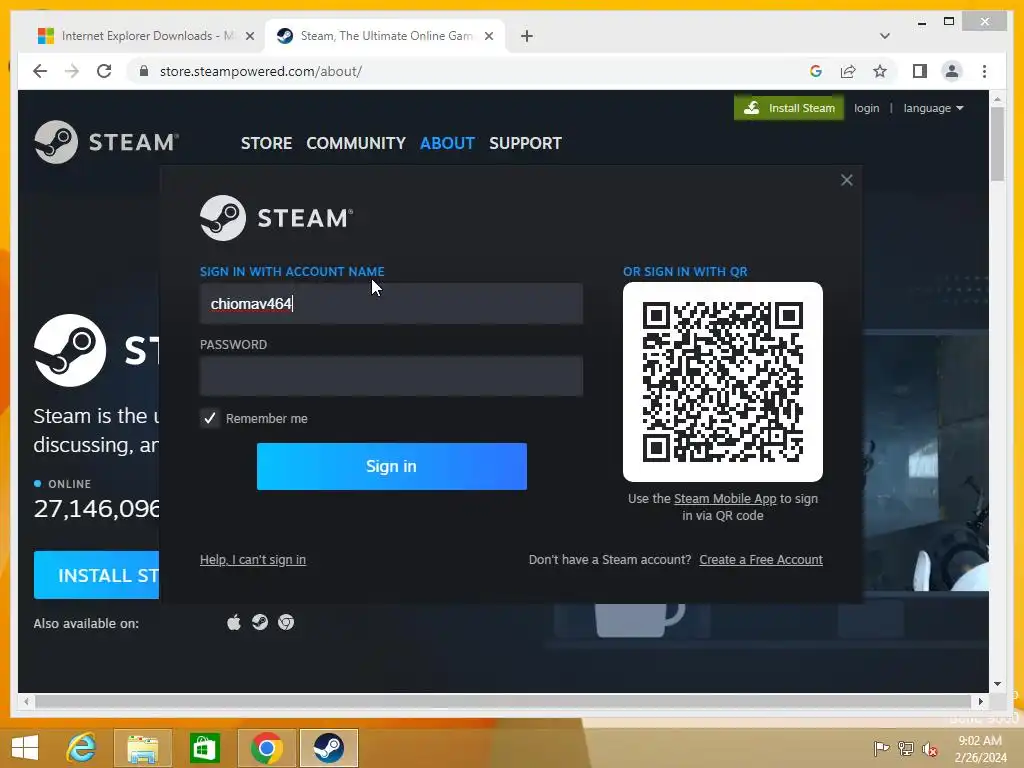Switch to Internet Explorer Downloads tab

pyautogui.click(x=145, y=36)
